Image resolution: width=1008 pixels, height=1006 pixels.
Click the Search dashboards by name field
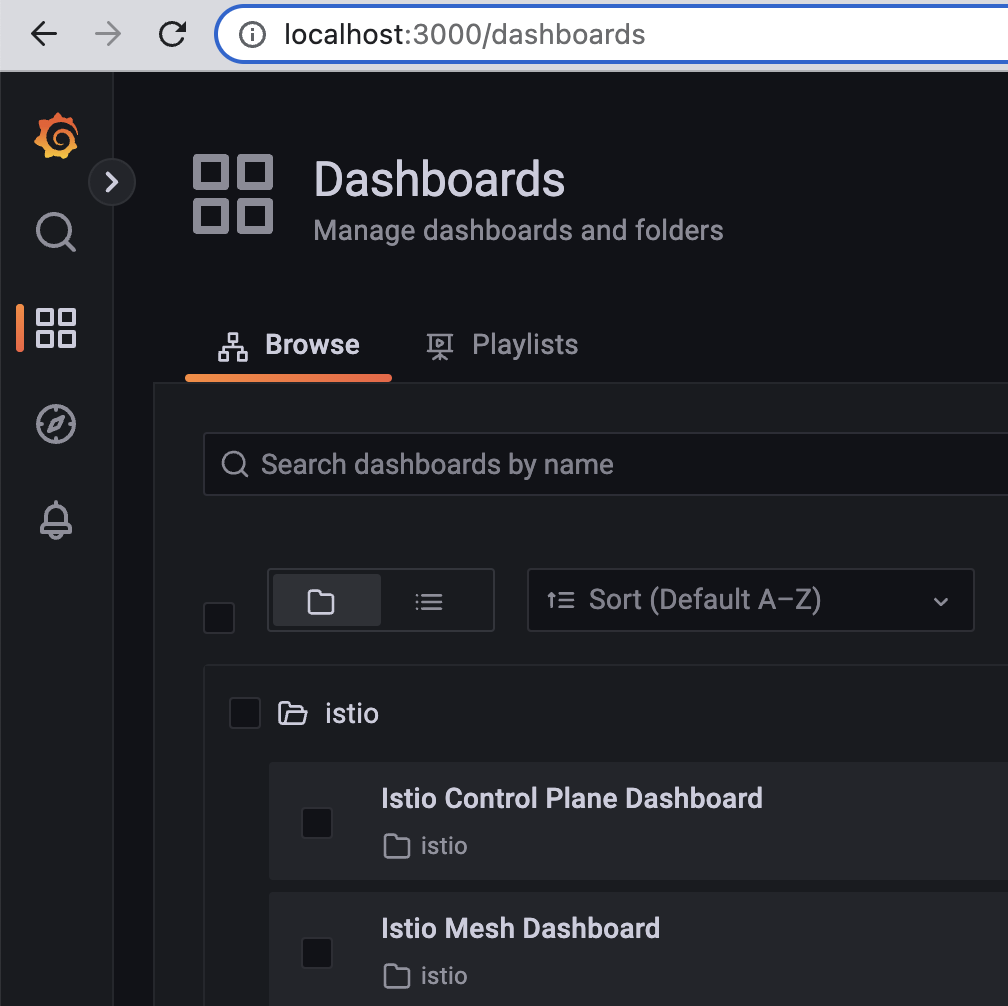tap(606, 464)
